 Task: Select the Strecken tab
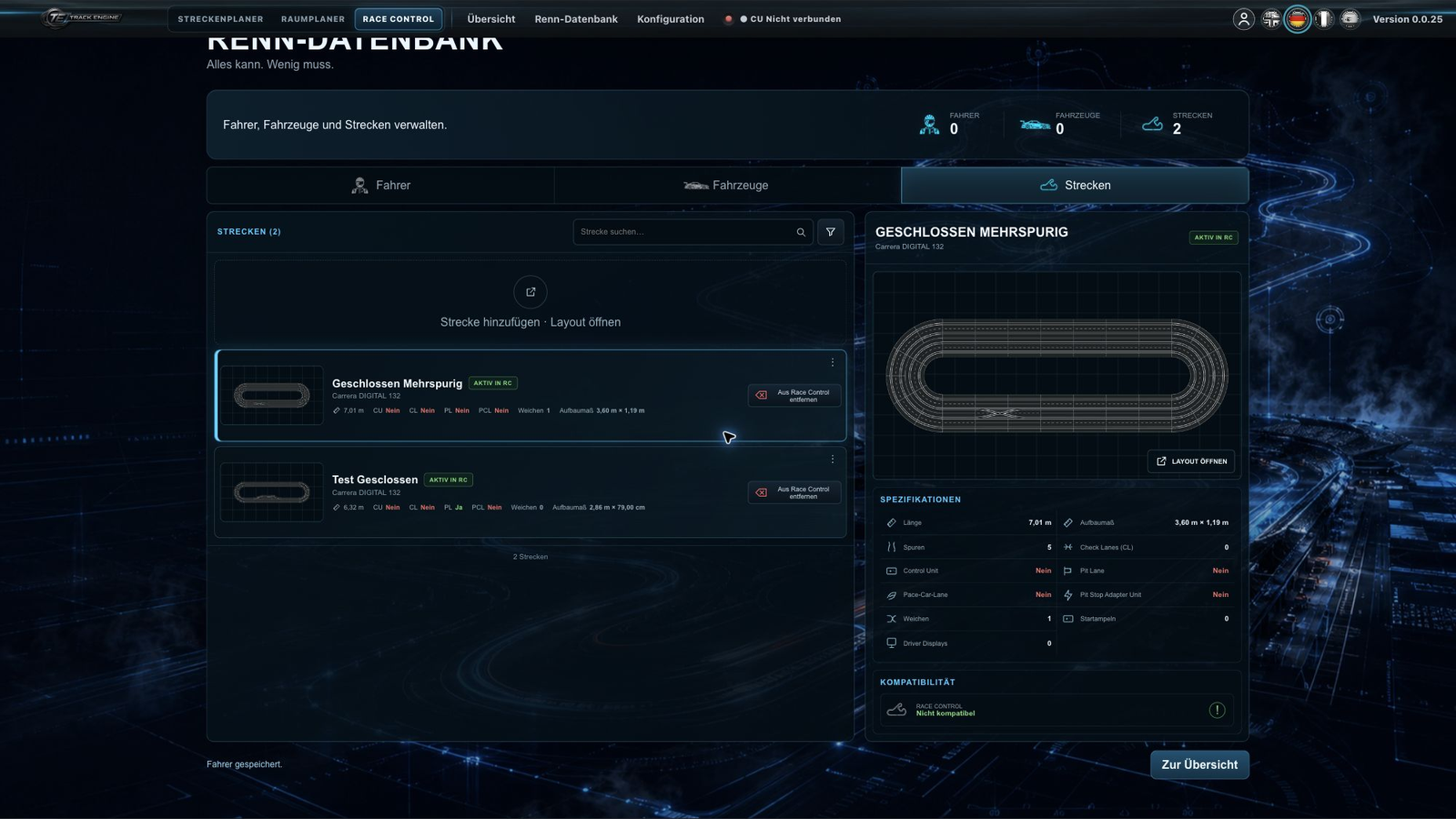tap(1075, 186)
